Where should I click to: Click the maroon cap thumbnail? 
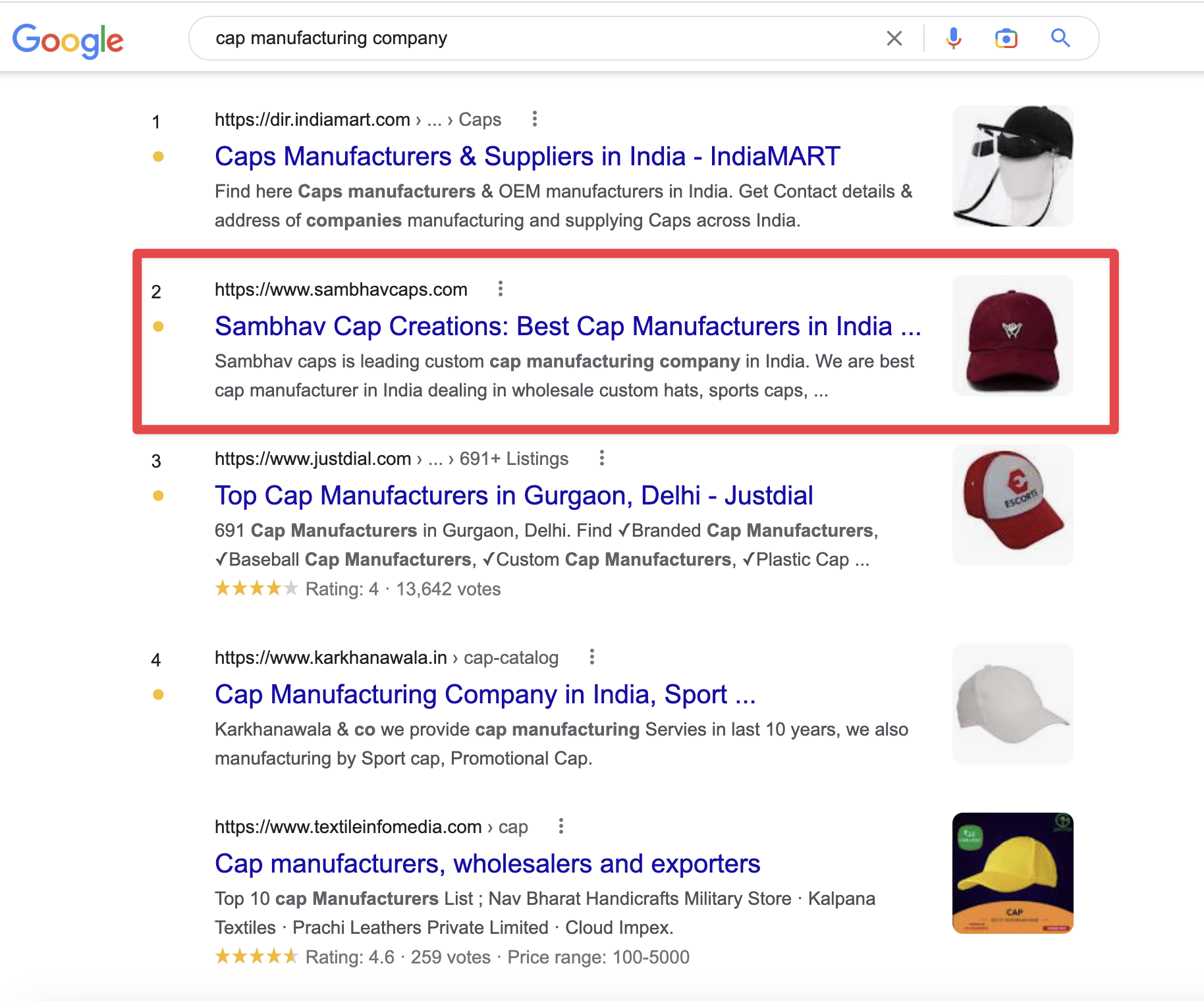(1012, 336)
